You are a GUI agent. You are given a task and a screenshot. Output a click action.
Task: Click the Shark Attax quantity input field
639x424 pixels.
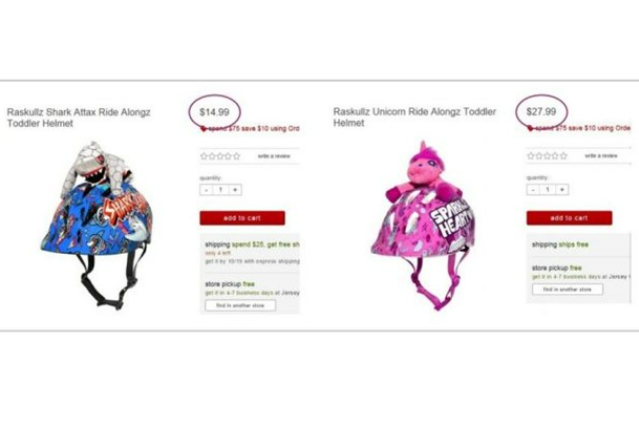tap(221, 190)
